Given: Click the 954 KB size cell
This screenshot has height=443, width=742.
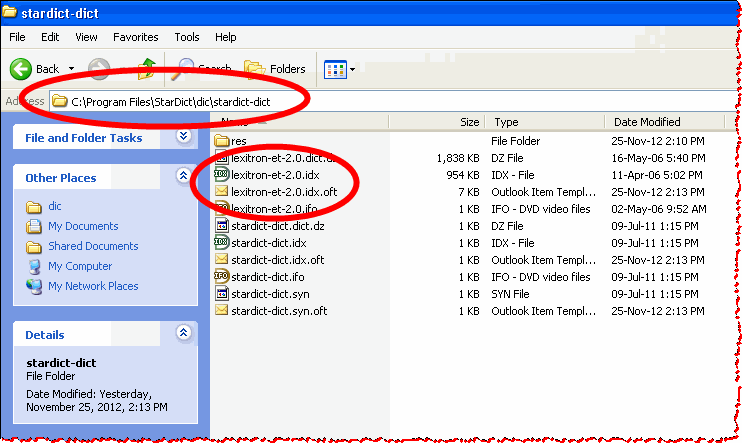Looking at the screenshot, I should (x=463, y=175).
